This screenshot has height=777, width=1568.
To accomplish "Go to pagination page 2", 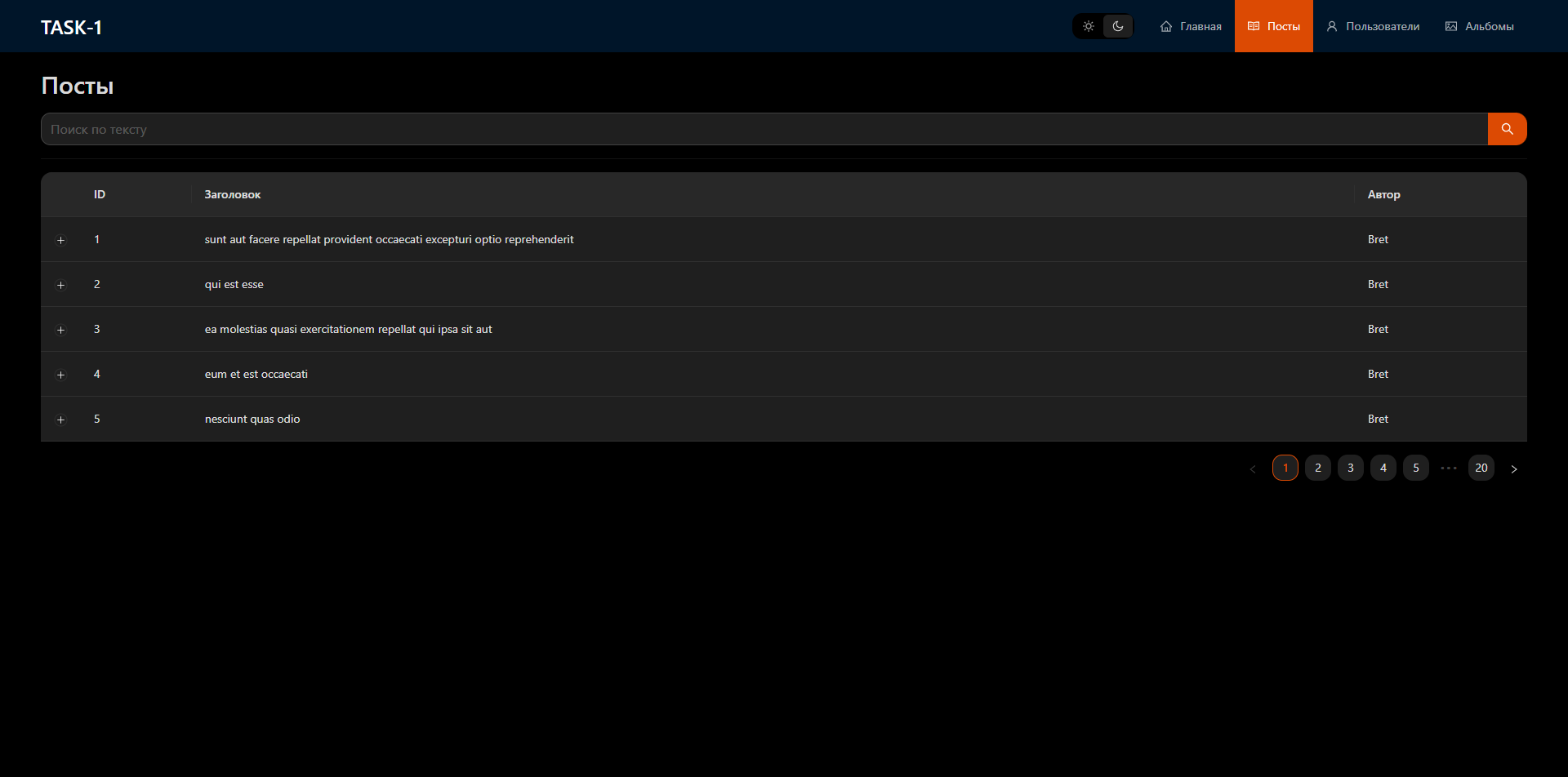I will [x=1318, y=468].
